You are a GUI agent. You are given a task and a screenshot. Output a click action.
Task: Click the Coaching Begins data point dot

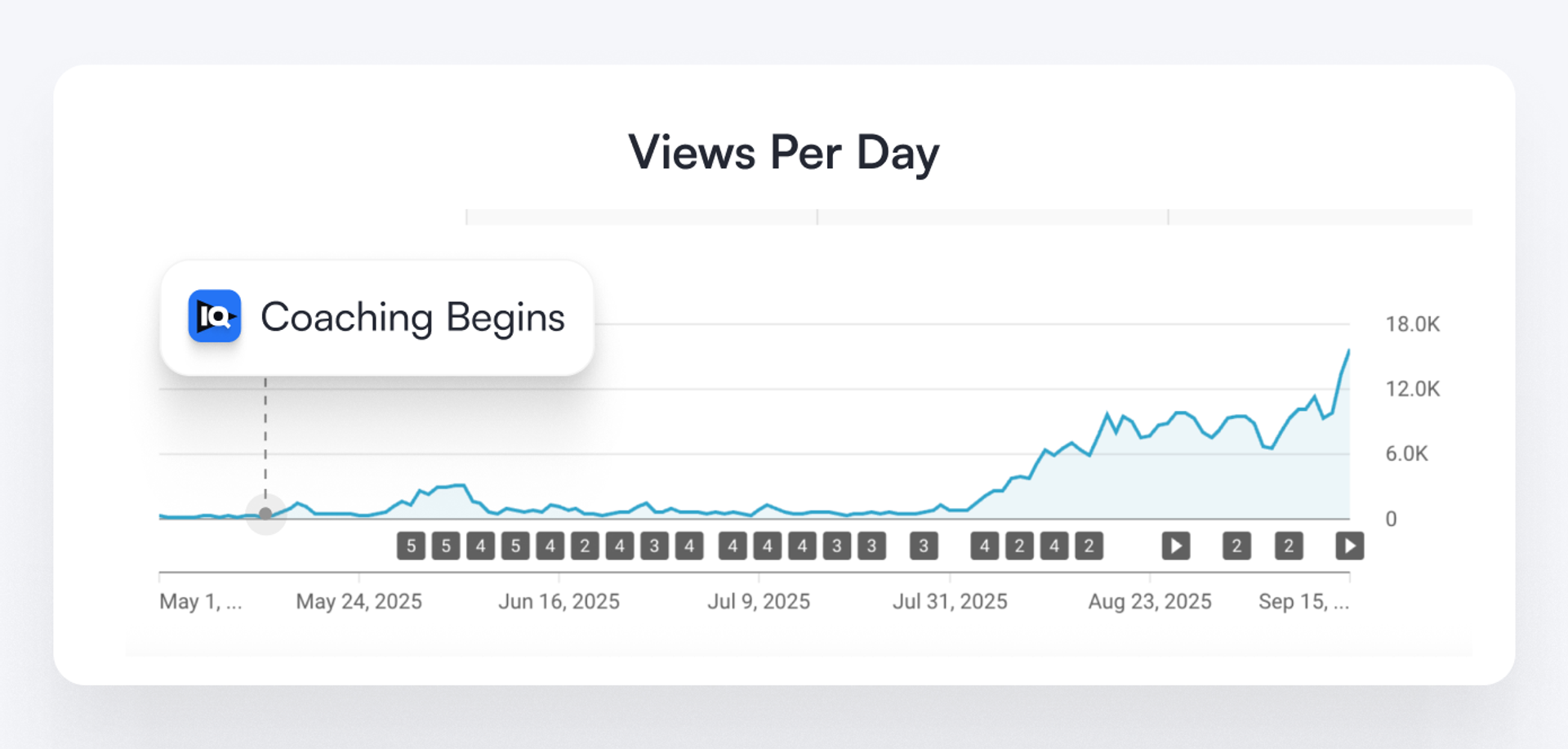[x=265, y=514]
